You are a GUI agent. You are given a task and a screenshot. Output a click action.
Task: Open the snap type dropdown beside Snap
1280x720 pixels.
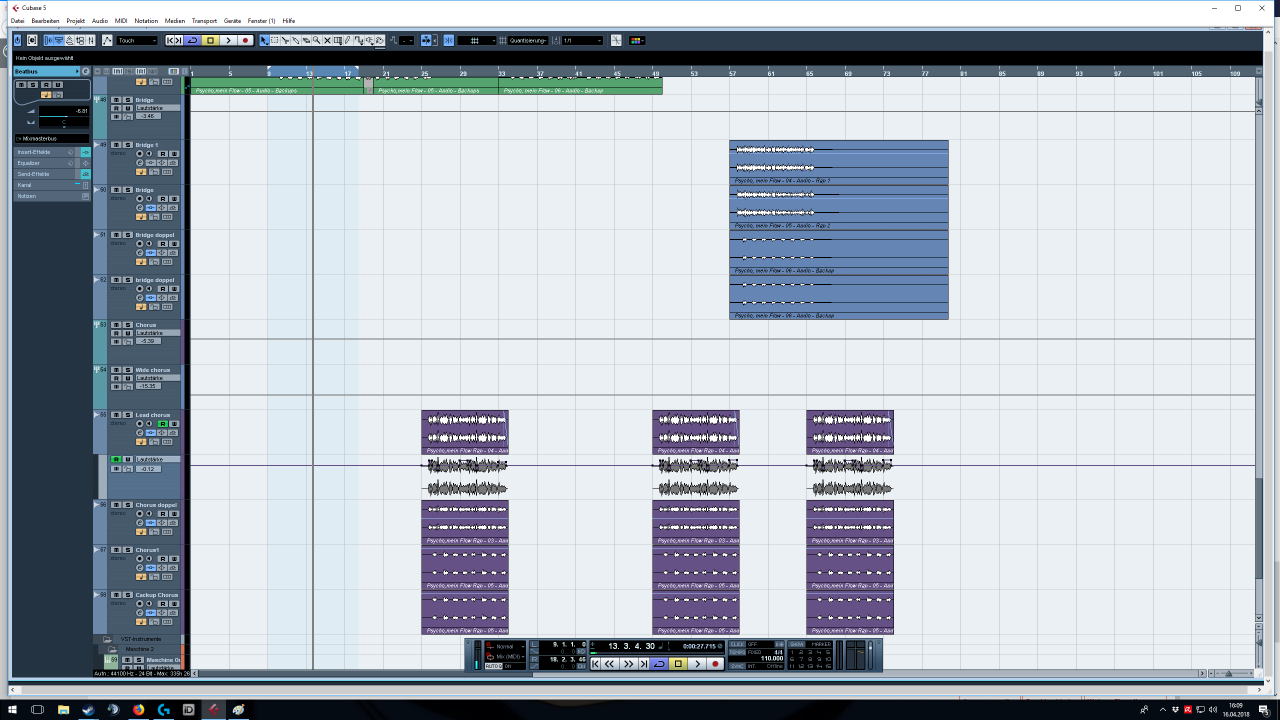(x=477, y=40)
